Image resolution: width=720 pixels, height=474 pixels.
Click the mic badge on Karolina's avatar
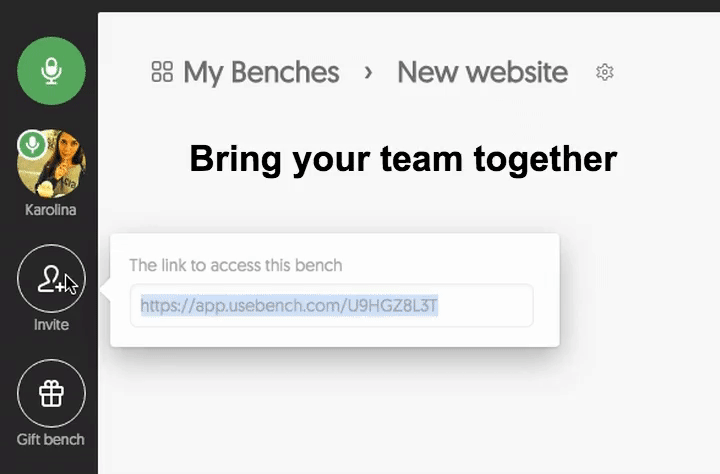pos(32,146)
